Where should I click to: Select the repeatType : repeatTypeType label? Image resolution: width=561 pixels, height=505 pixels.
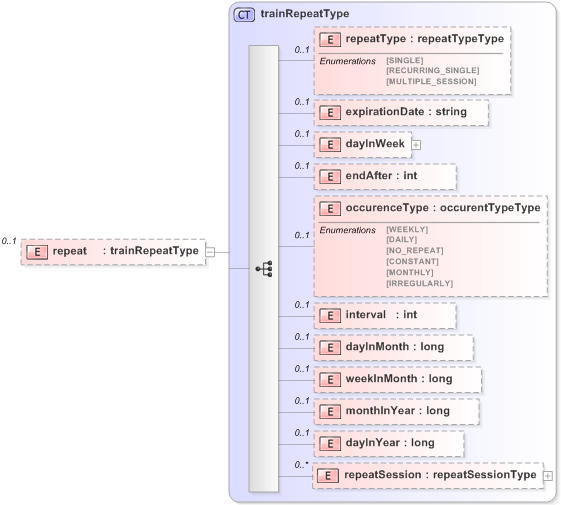(425, 39)
